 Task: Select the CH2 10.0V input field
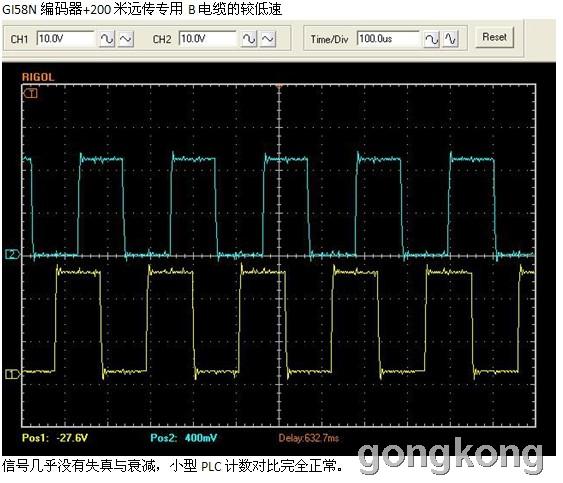207,38
